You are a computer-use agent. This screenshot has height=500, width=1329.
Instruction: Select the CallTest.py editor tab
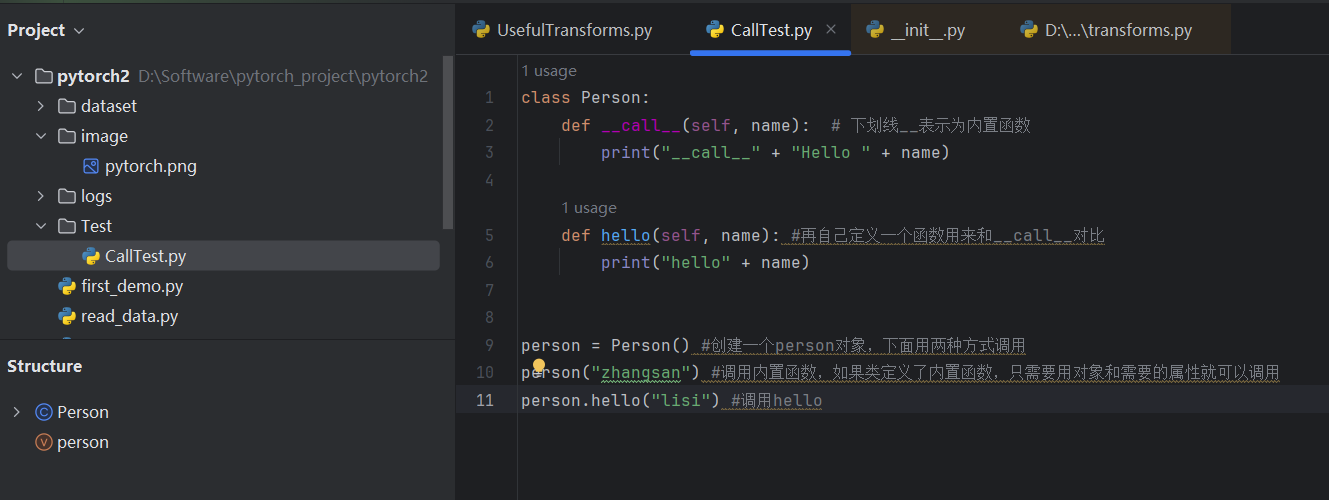770,30
